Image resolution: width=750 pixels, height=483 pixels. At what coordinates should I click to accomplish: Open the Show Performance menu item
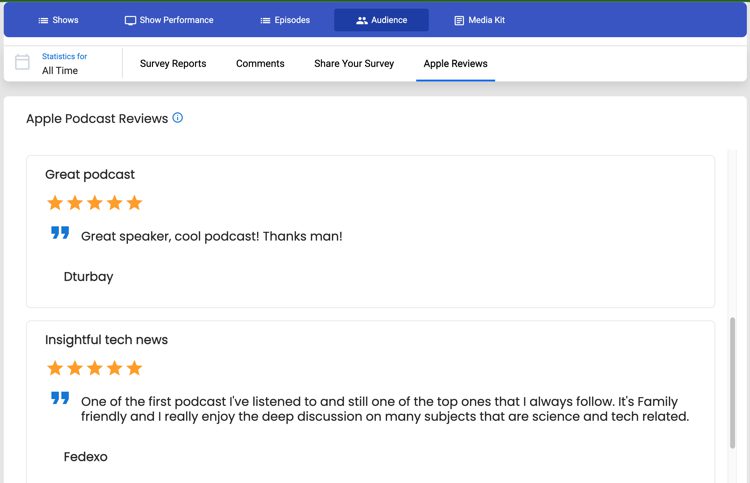tap(169, 20)
